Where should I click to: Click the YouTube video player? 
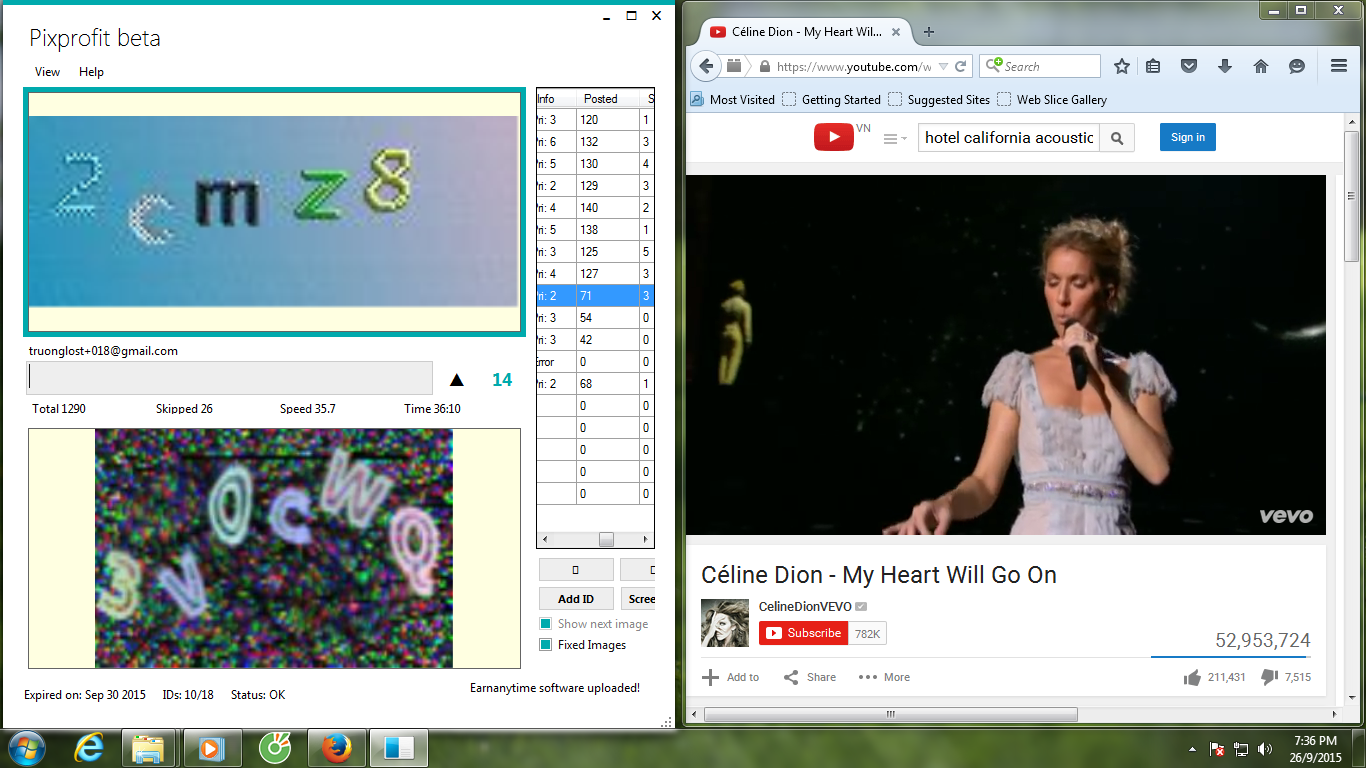pyautogui.click(x=1006, y=355)
